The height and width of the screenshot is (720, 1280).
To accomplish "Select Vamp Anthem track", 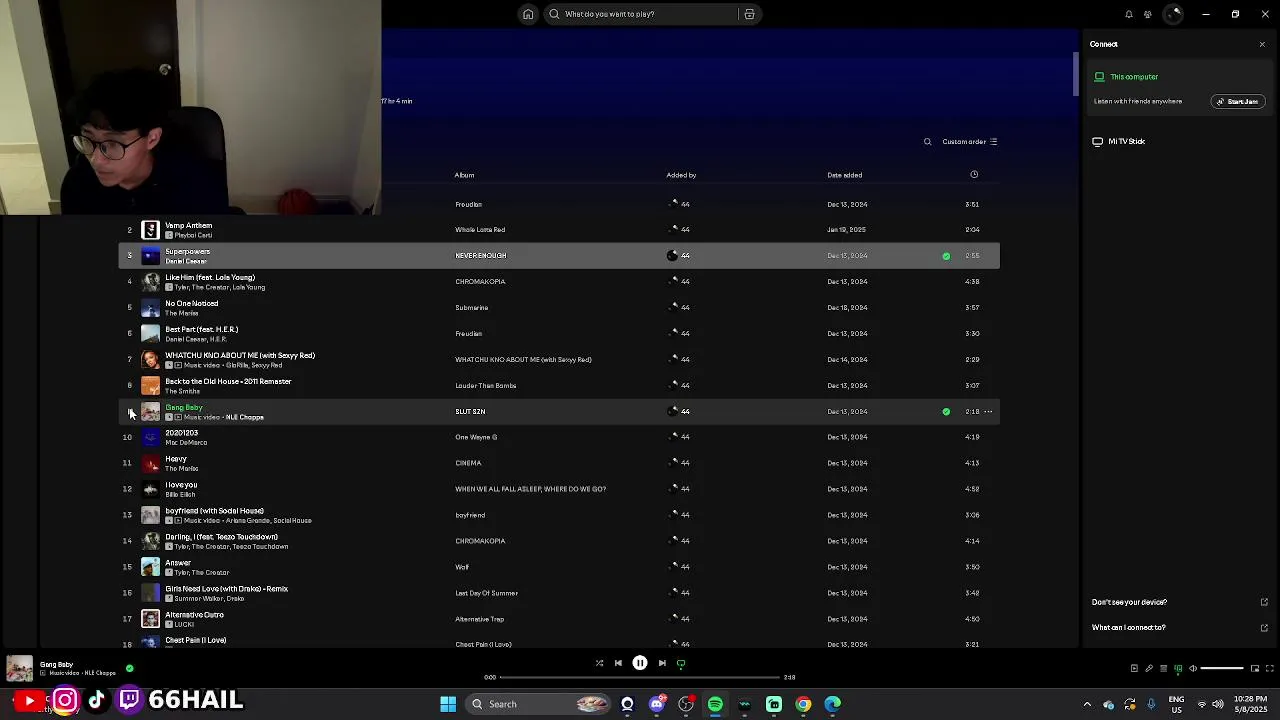I will [x=559, y=230].
